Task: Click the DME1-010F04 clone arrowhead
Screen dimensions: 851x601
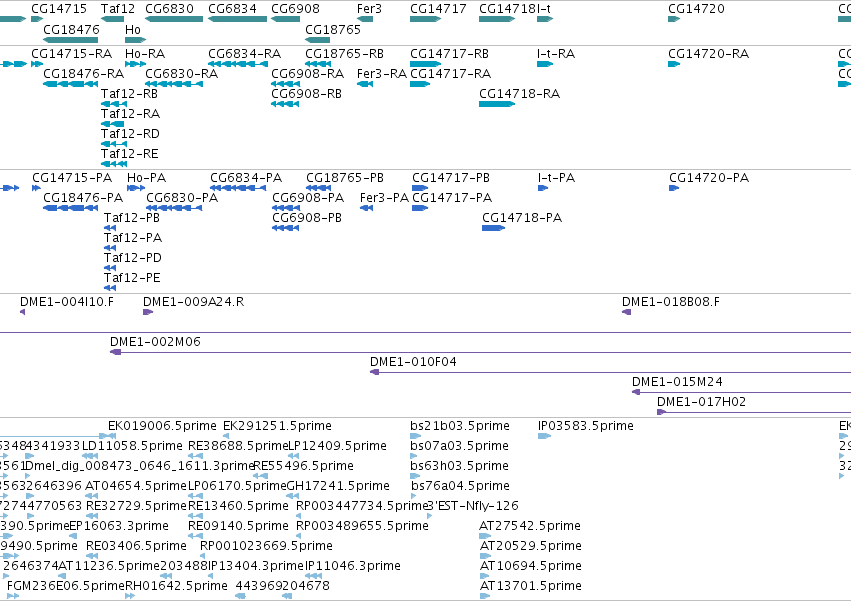Action: 374,372
